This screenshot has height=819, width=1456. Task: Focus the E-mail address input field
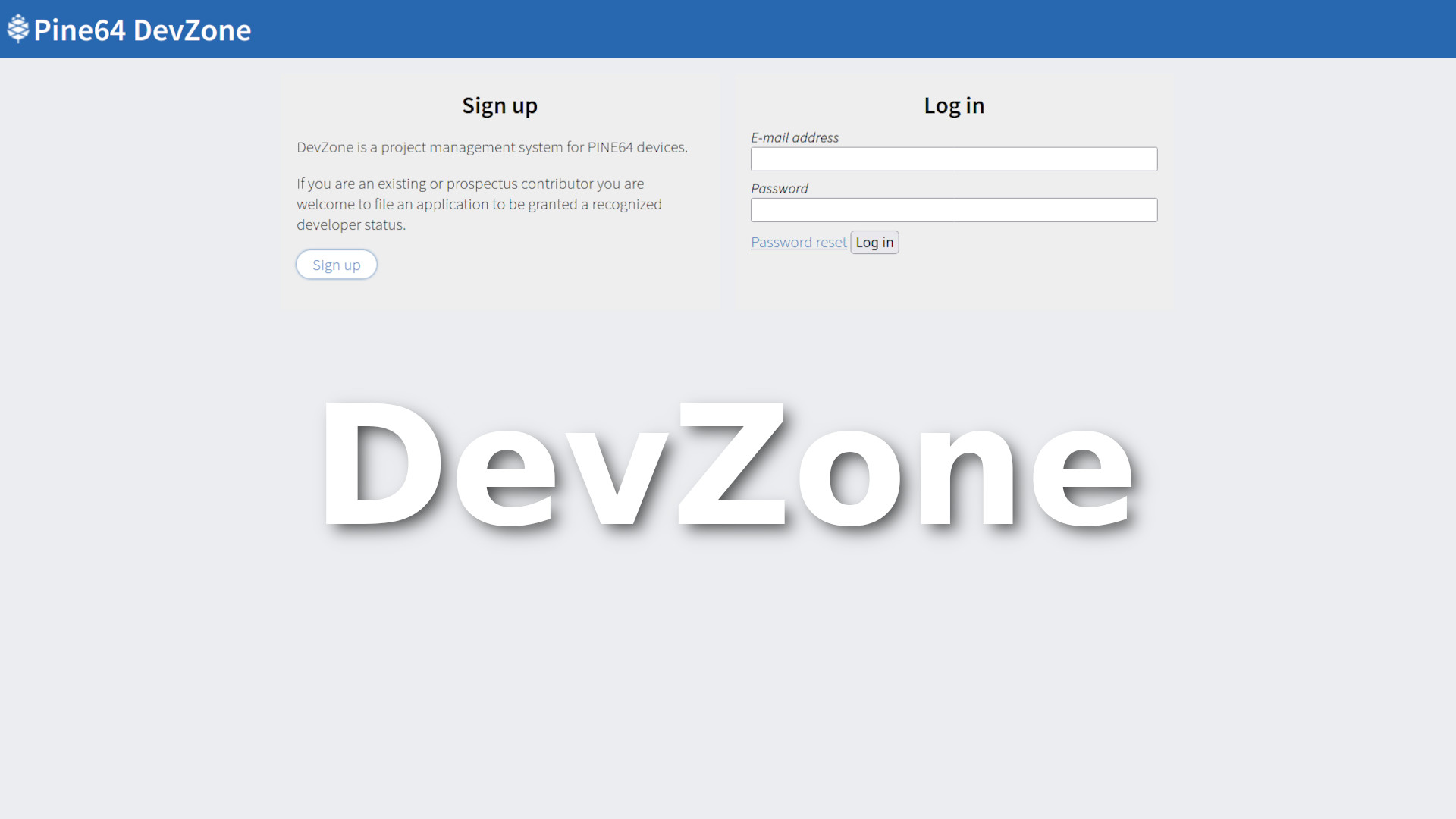[953, 159]
